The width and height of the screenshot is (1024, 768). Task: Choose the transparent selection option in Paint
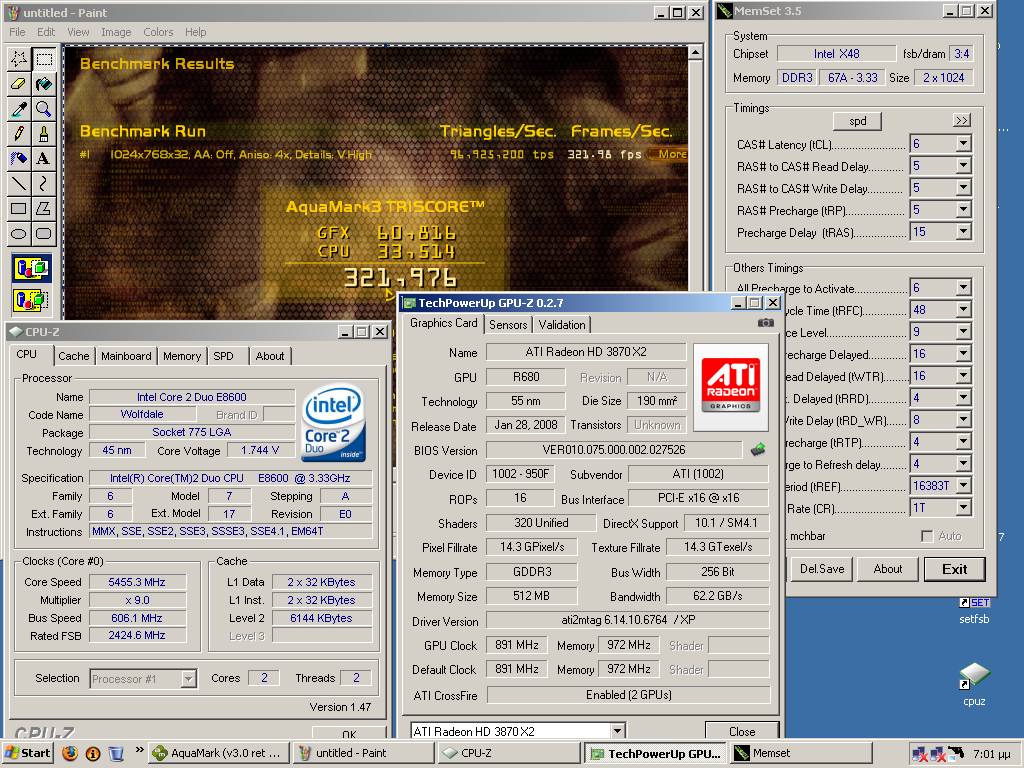pyautogui.click(x=31, y=300)
